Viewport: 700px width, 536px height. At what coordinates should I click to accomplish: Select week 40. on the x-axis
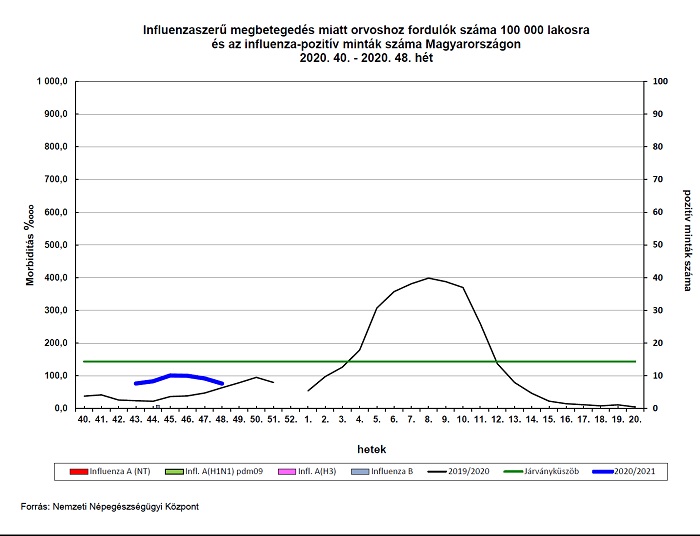85,421
